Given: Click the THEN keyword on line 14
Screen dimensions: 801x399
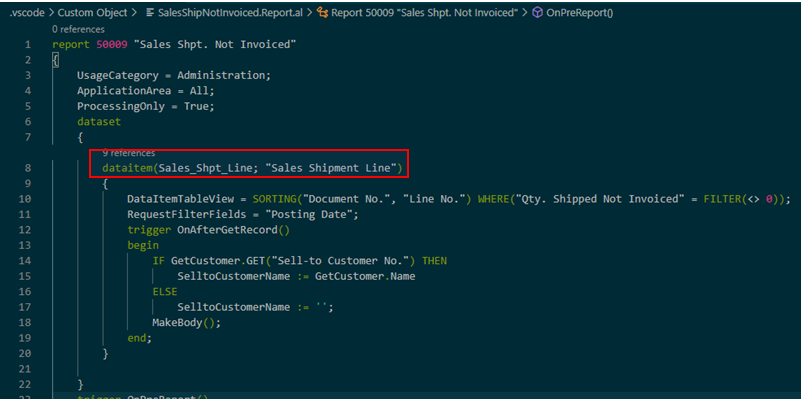Looking at the screenshot, I should pos(434,261).
